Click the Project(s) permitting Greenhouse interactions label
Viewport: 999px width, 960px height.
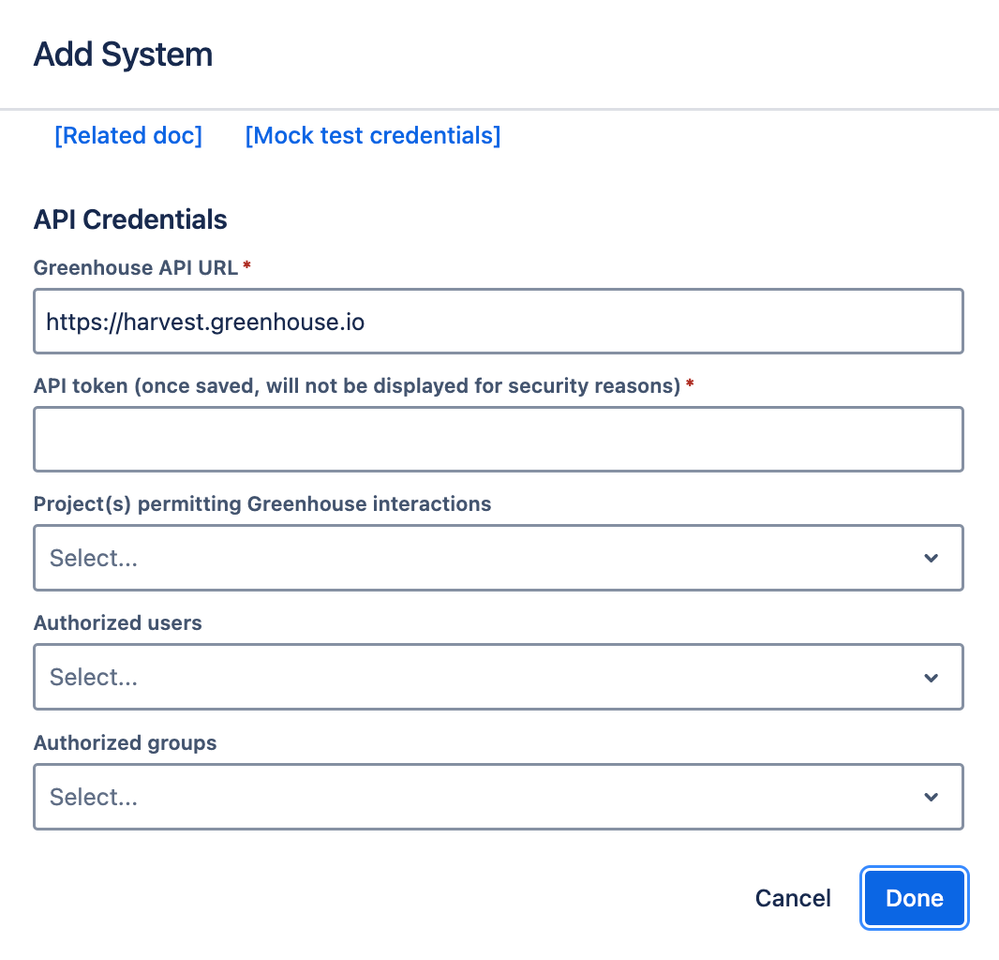262,504
